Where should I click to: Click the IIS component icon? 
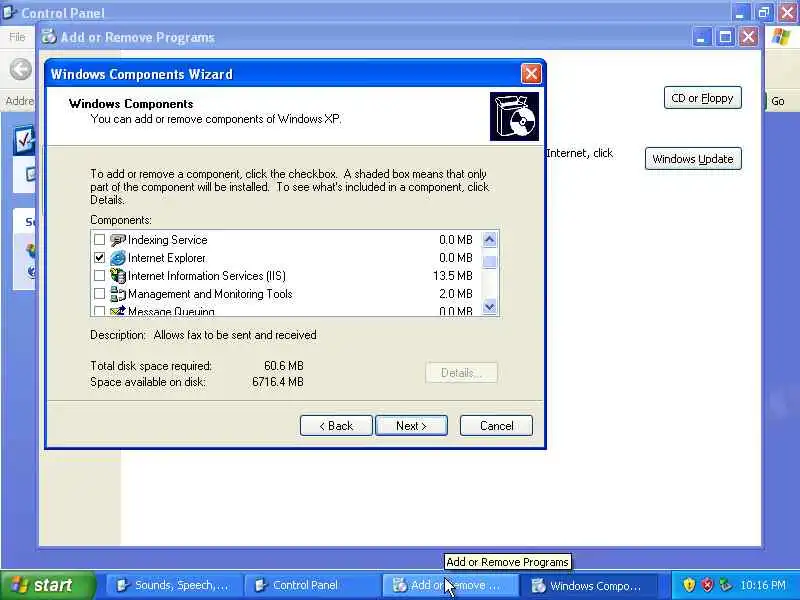coord(118,276)
